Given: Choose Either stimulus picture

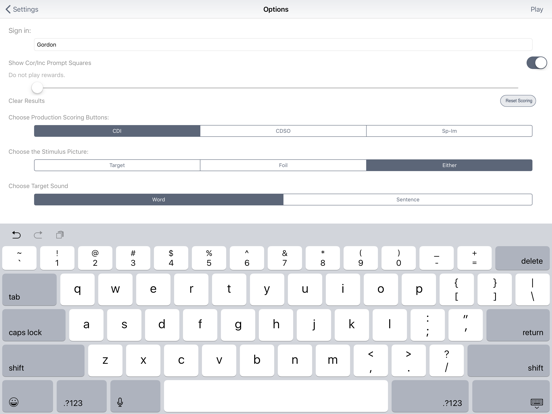Looking at the screenshot, I should click(449, 165).
